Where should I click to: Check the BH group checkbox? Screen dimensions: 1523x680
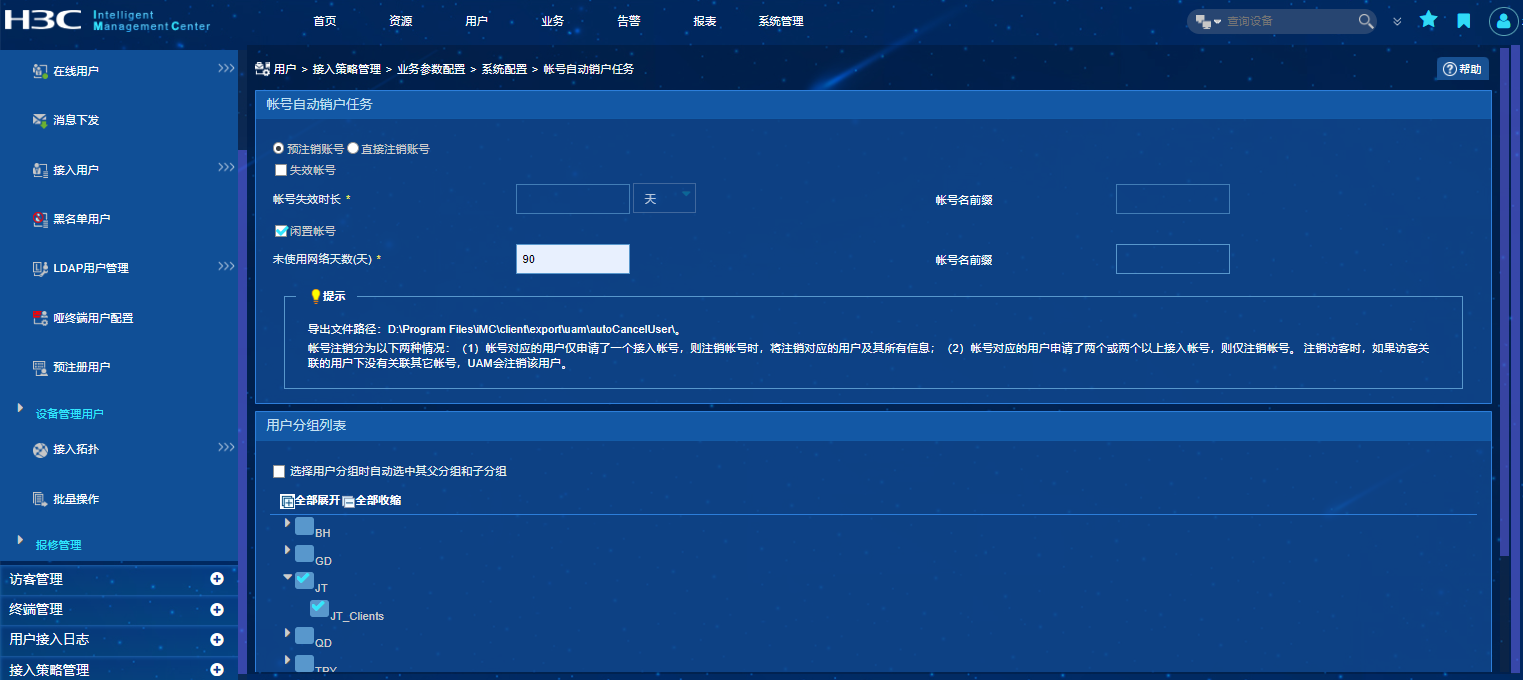point(304,526)
